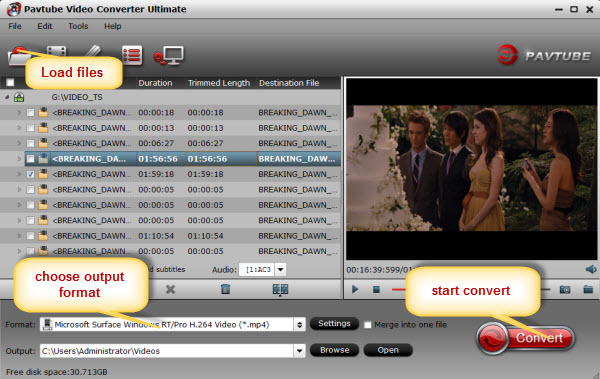Click the title icon in the 00:00:18 row
Screen dimensions: 600x379
pyautogui.click(x=43, y=112)
